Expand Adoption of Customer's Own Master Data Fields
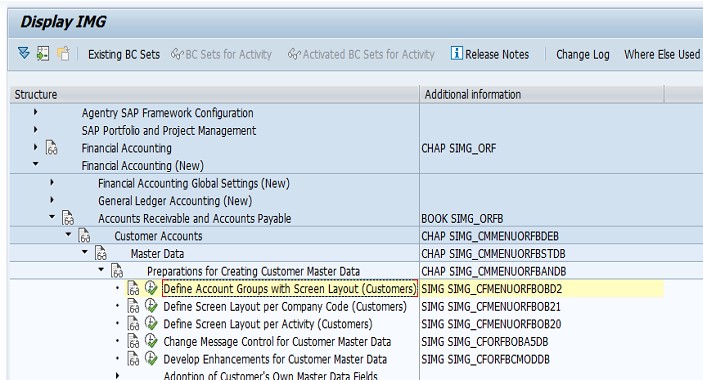703x380 pixels. coord(117,375)
